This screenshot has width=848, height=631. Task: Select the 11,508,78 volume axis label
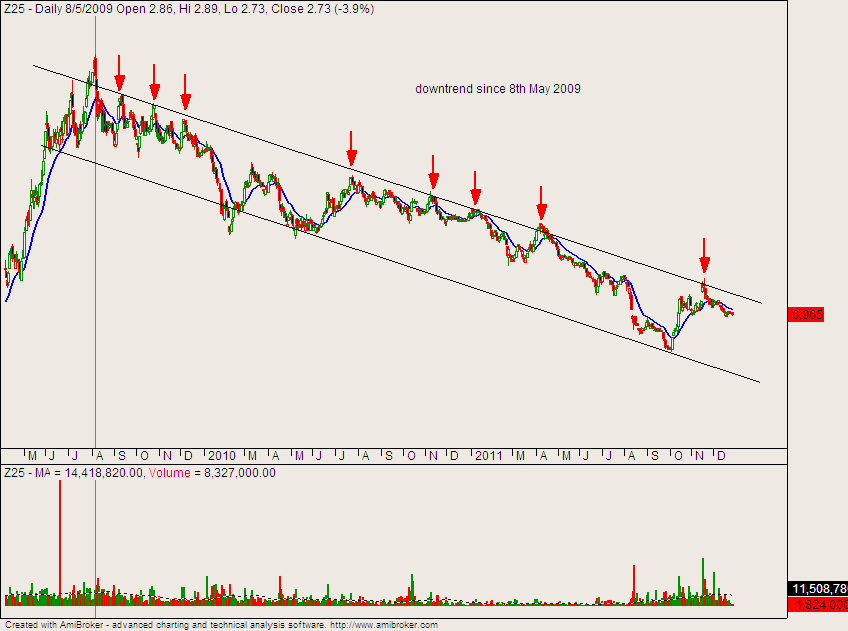819,589
